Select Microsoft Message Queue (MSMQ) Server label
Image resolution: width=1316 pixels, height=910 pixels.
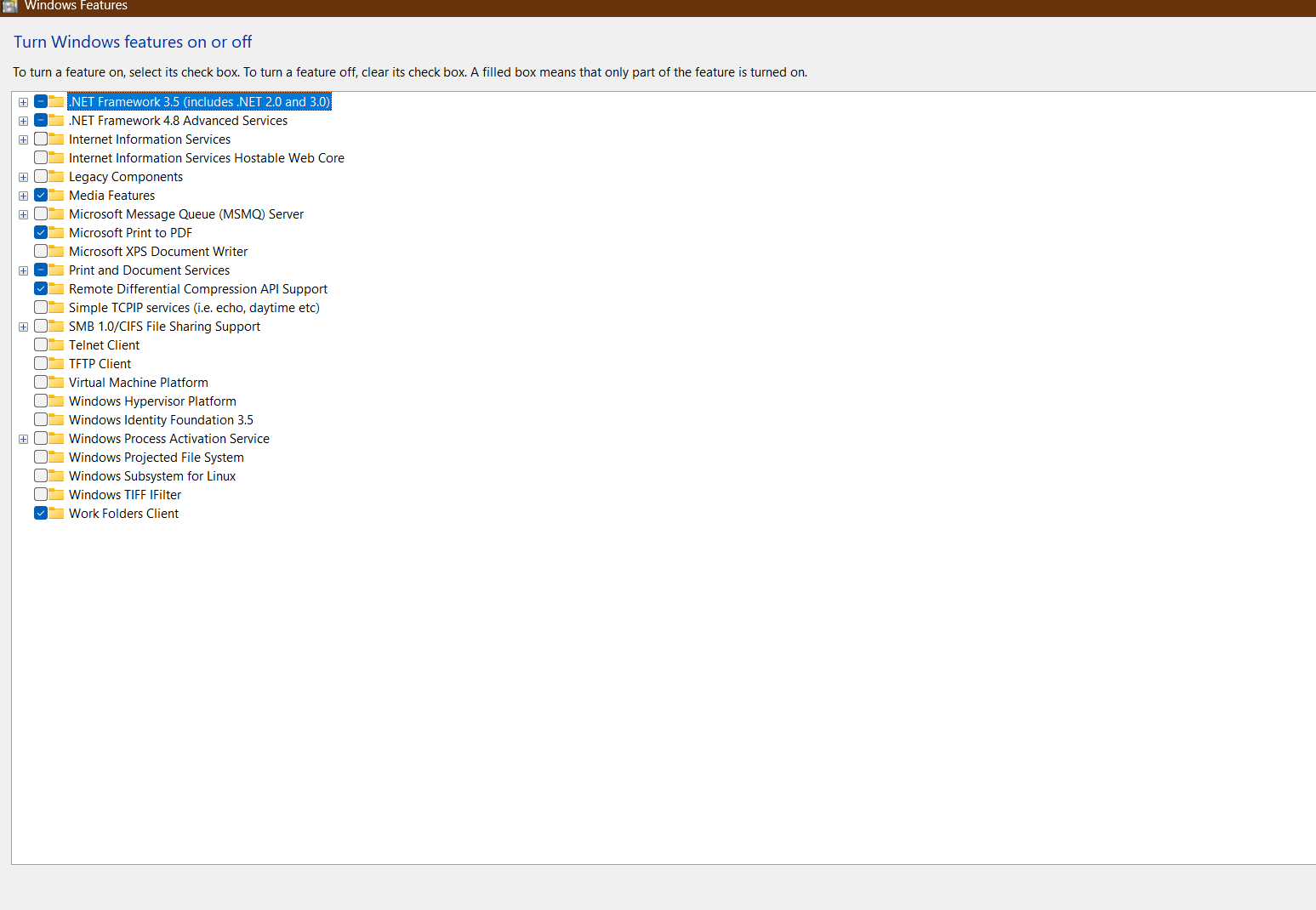tap(186, 214)
